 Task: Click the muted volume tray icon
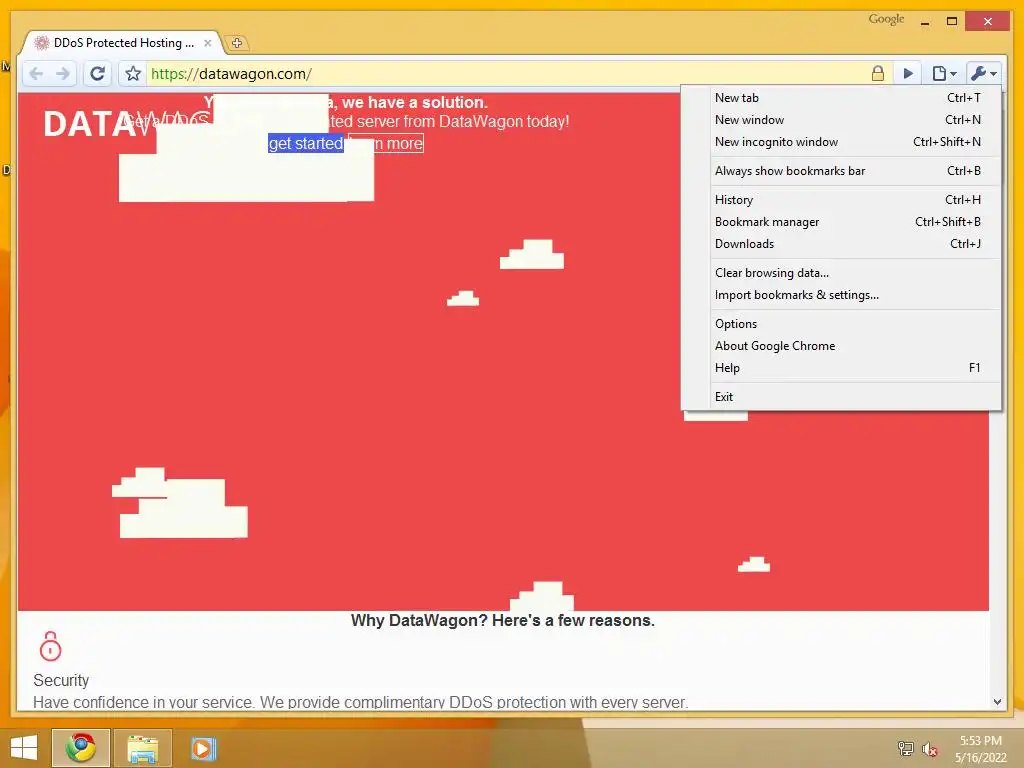coord(929,749)
